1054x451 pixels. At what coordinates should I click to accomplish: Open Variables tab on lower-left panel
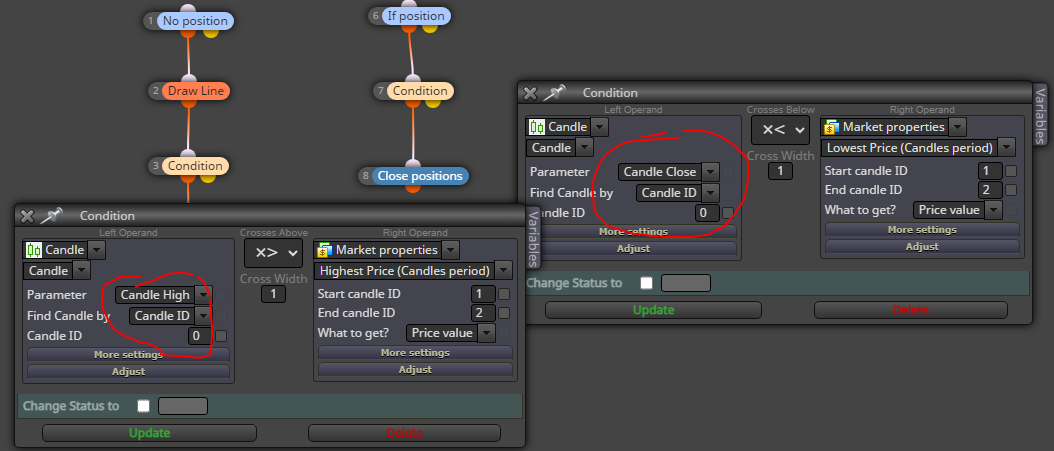(x=533, y=239)
